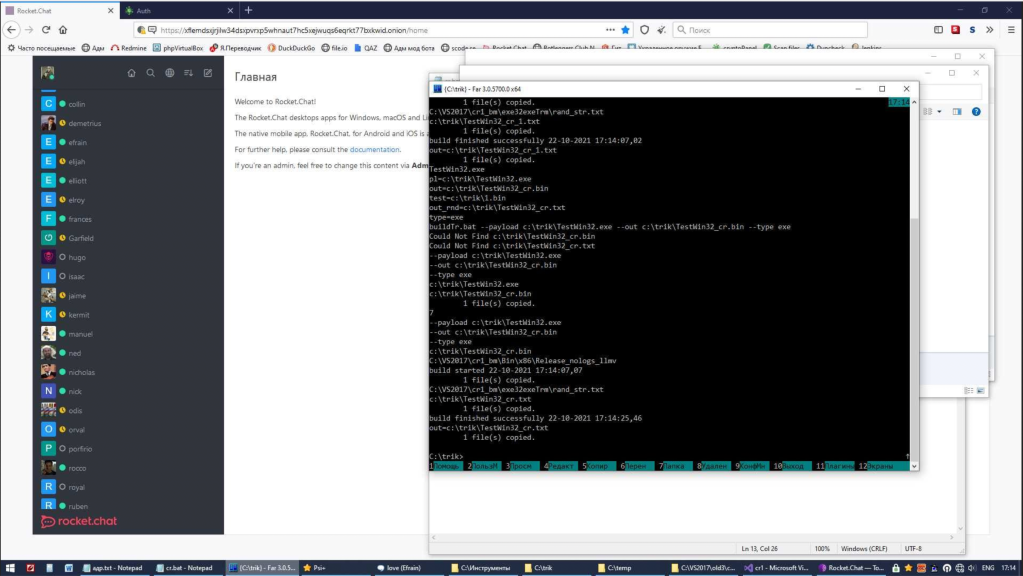The height and width of the screenshot is (576, 1023).
Task: Bookmark this page with the star icon
Action: [x=626, y=29]
